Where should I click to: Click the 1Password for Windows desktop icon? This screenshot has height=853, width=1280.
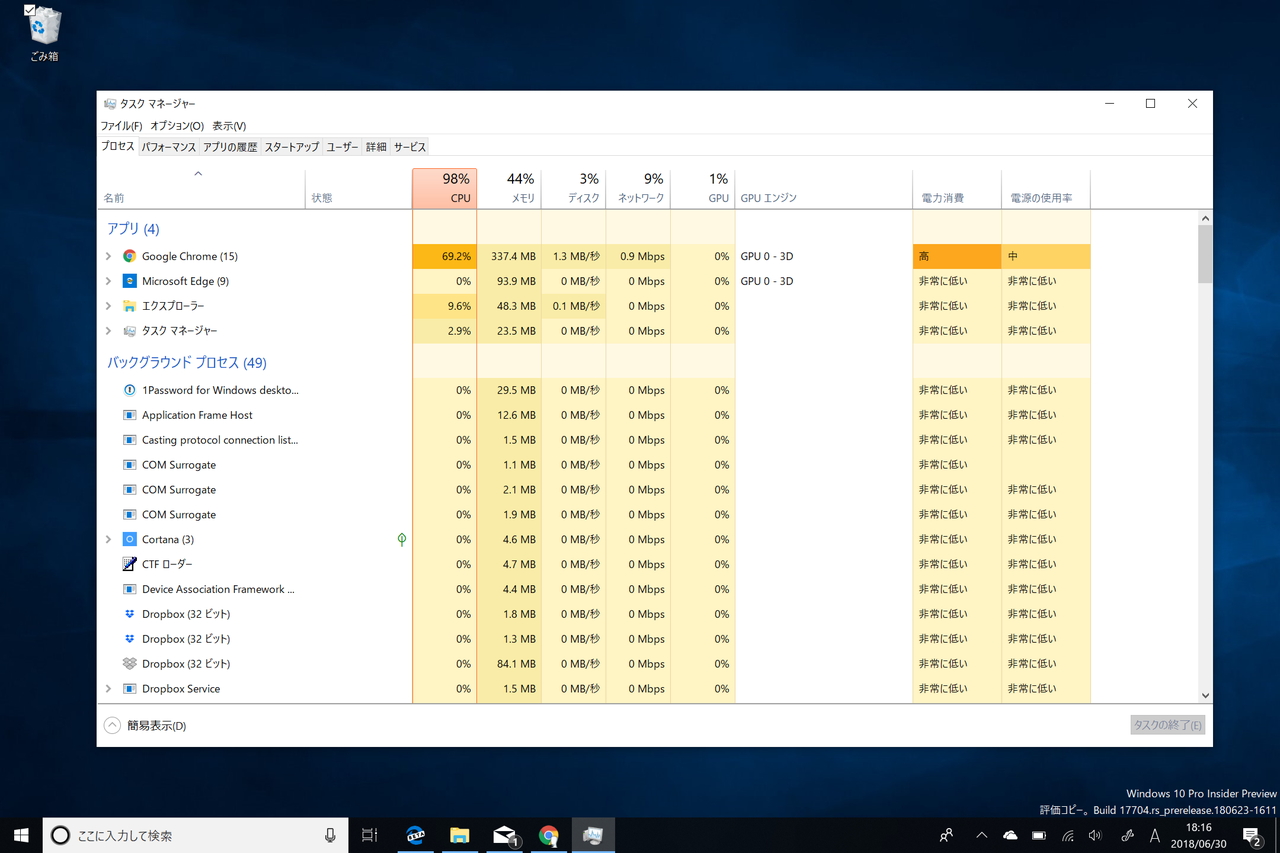pos(129,390)
